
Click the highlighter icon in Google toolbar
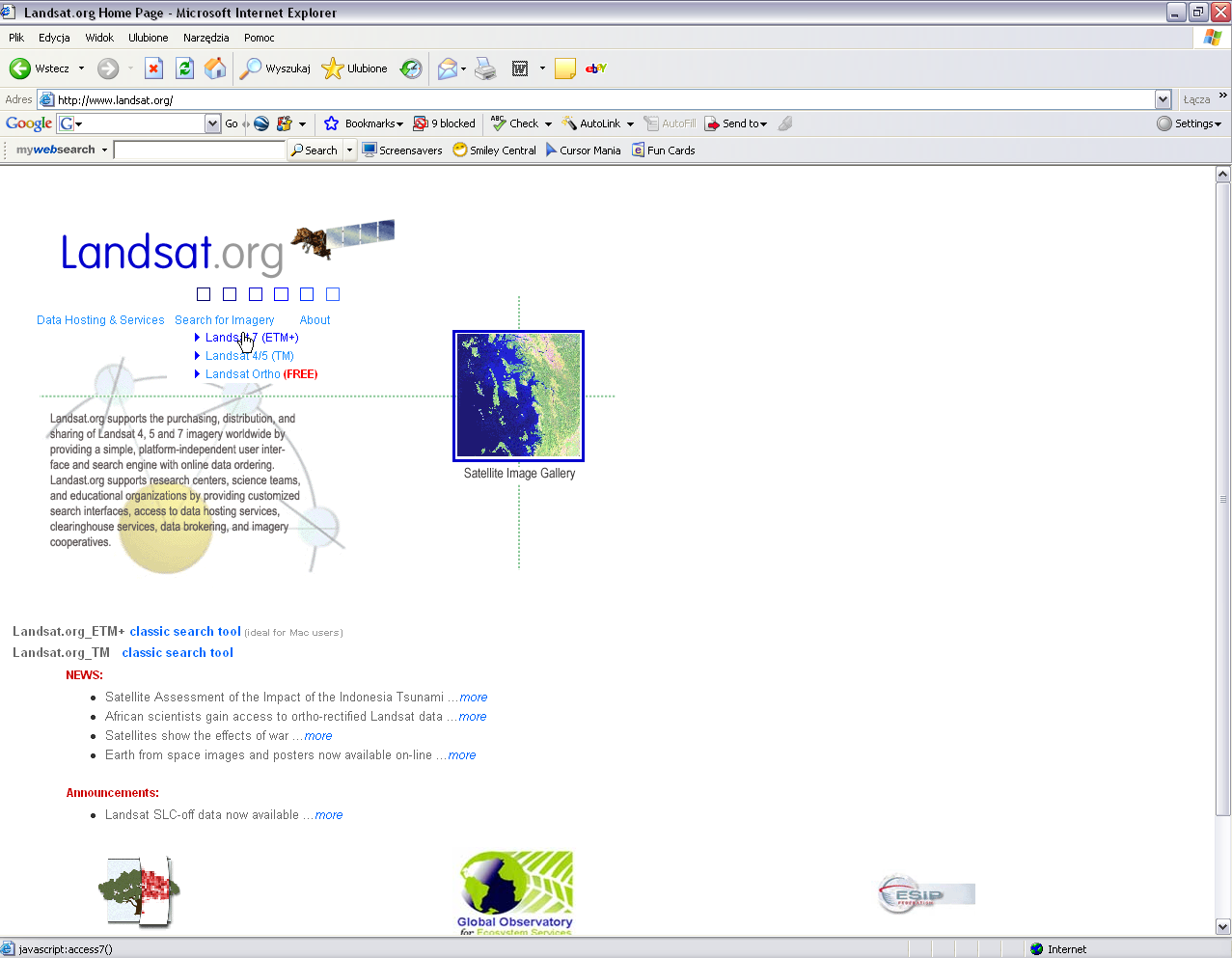click(785, 123)
